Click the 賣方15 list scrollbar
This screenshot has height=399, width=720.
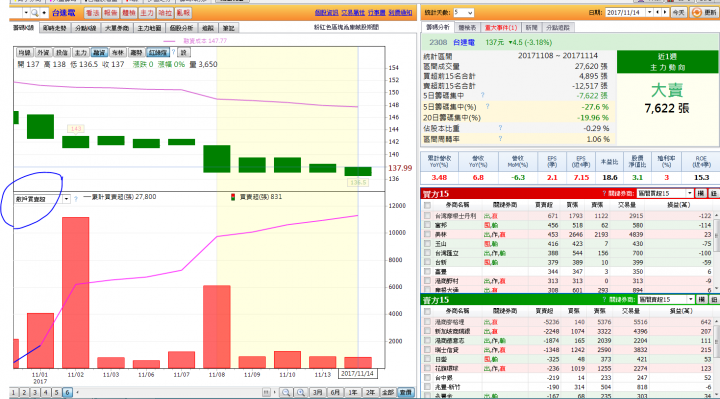pyautogui.click(x=717, y=357)
